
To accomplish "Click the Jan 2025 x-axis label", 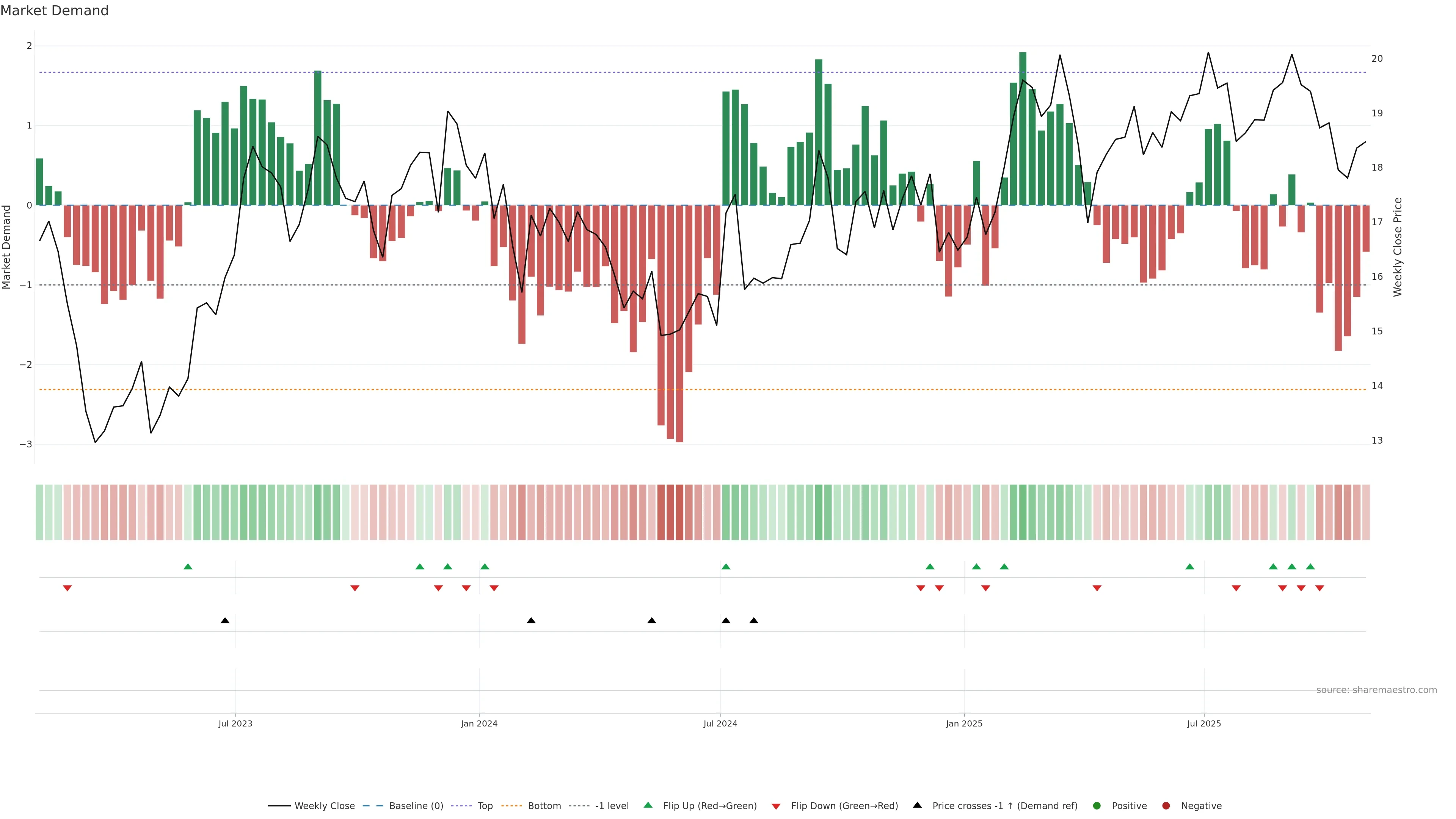I will pos(964,723).
